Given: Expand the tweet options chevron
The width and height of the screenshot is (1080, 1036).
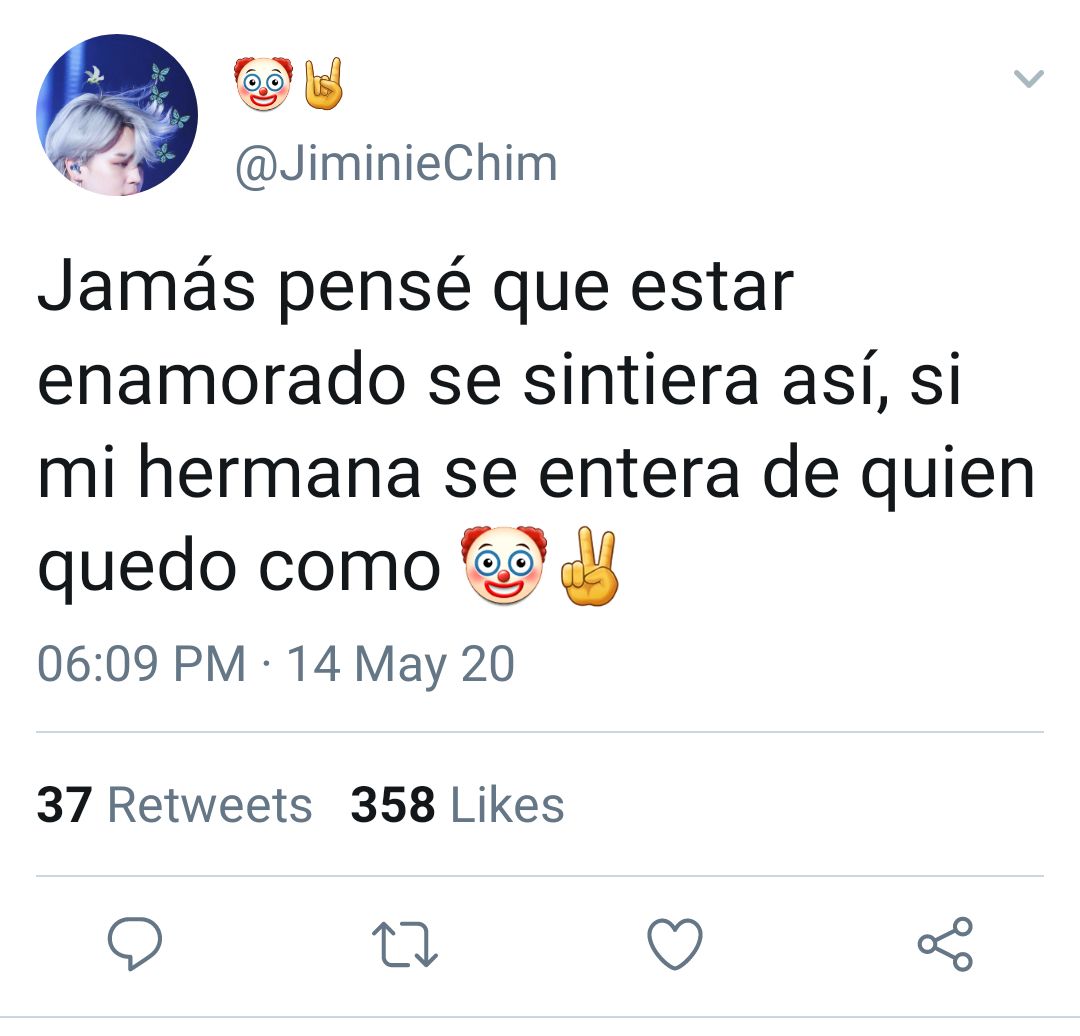Looking at the screenshot, I should click(x=1029, y=78).
